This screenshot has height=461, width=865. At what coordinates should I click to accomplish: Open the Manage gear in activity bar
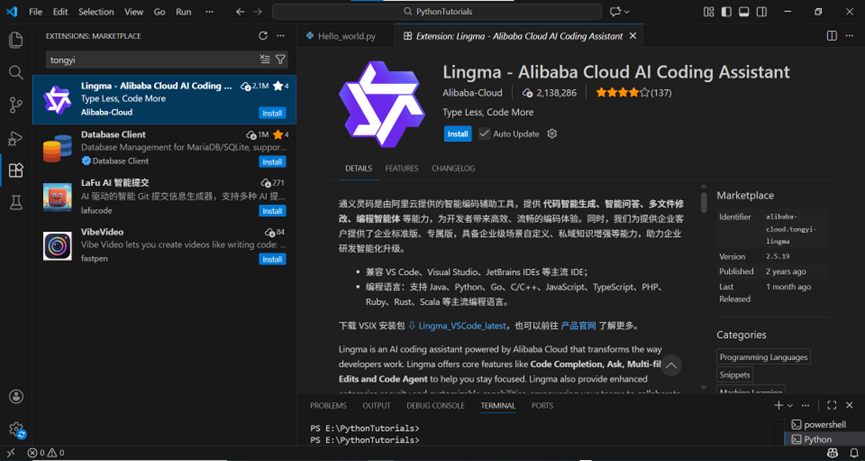pos(16,429)
